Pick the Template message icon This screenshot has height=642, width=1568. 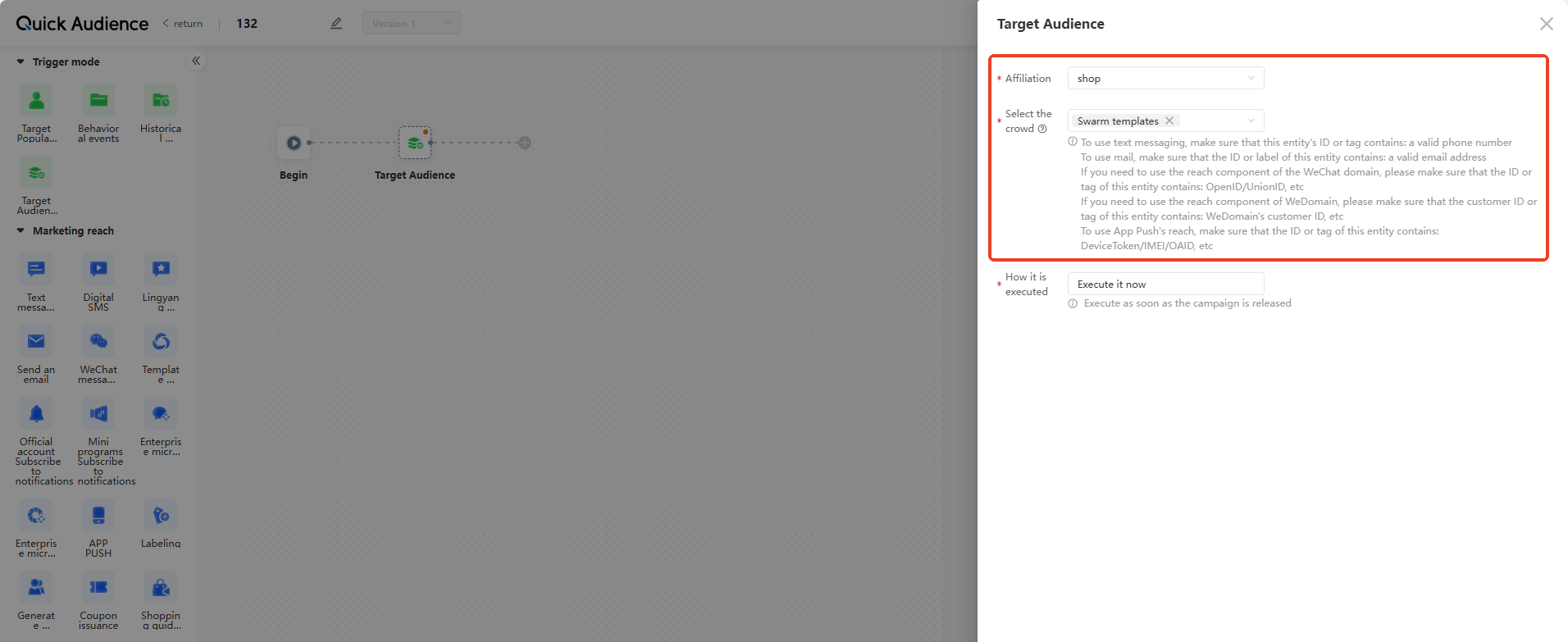pos(161,341)
